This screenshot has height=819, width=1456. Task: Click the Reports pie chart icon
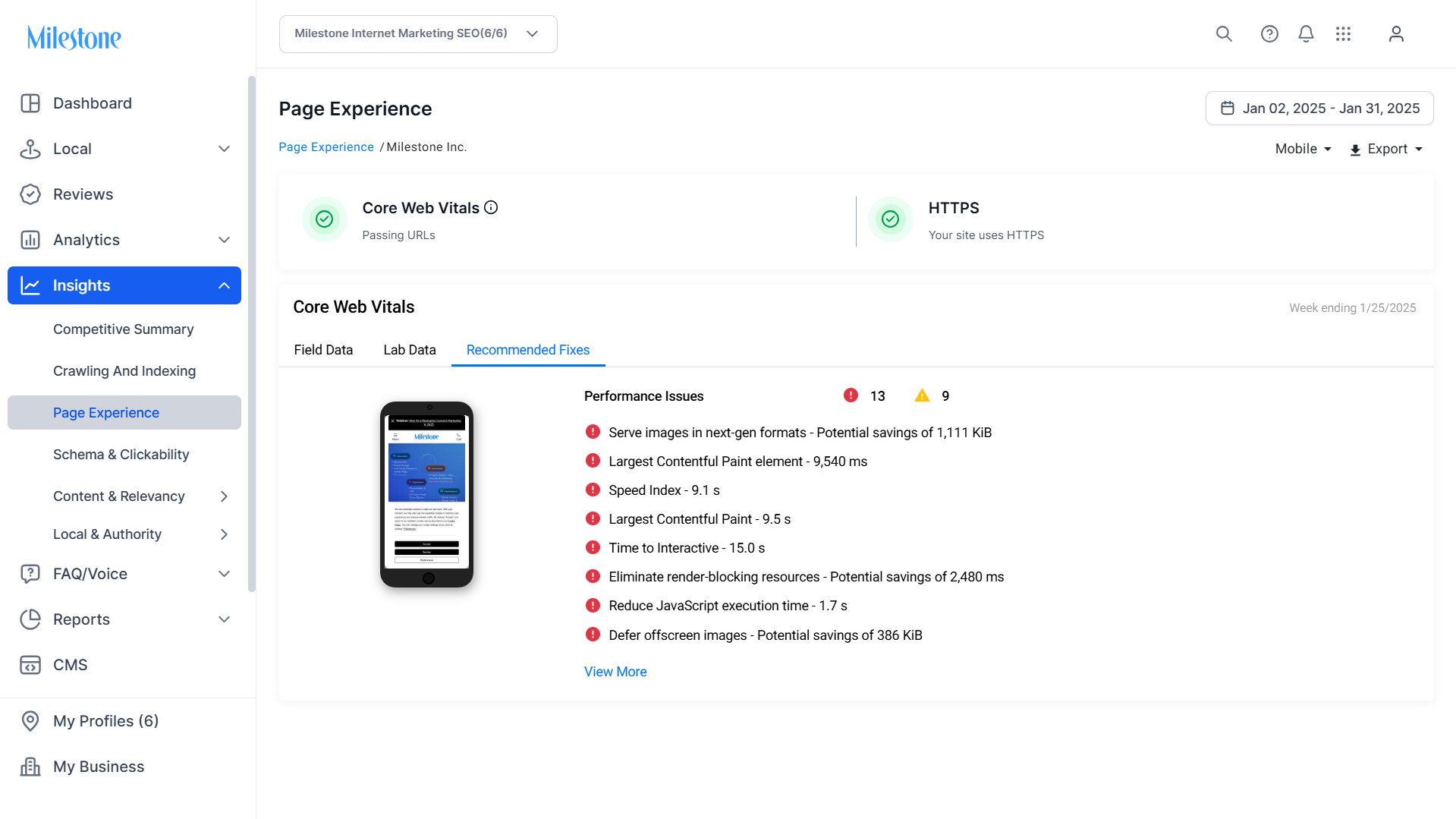click(x=30, y=619)
